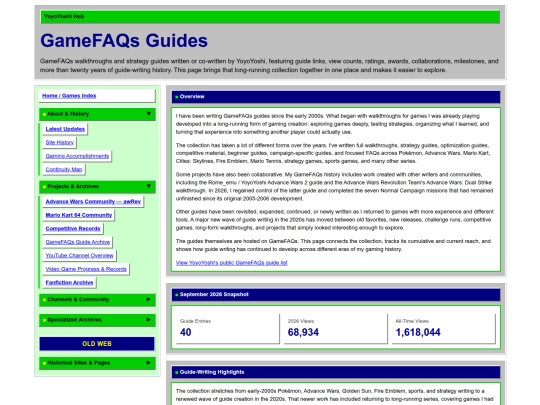The height and width of the screenshot is (405, 540).
Task: Open Advance Wars Community — awRev link
Action: click(x=93, y=201)
